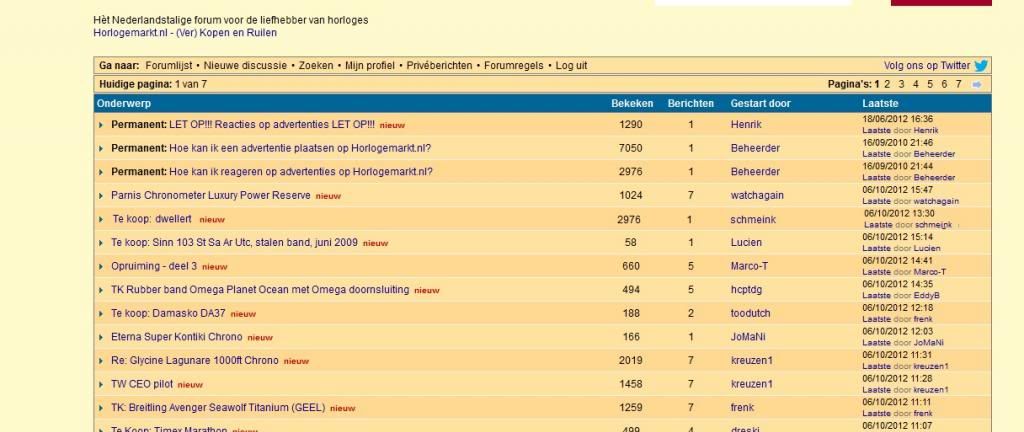Open Re: Glycine Lagunare 1000ft Chrono topic
This screenshot has height=432, width=1024.
(194, 360)
